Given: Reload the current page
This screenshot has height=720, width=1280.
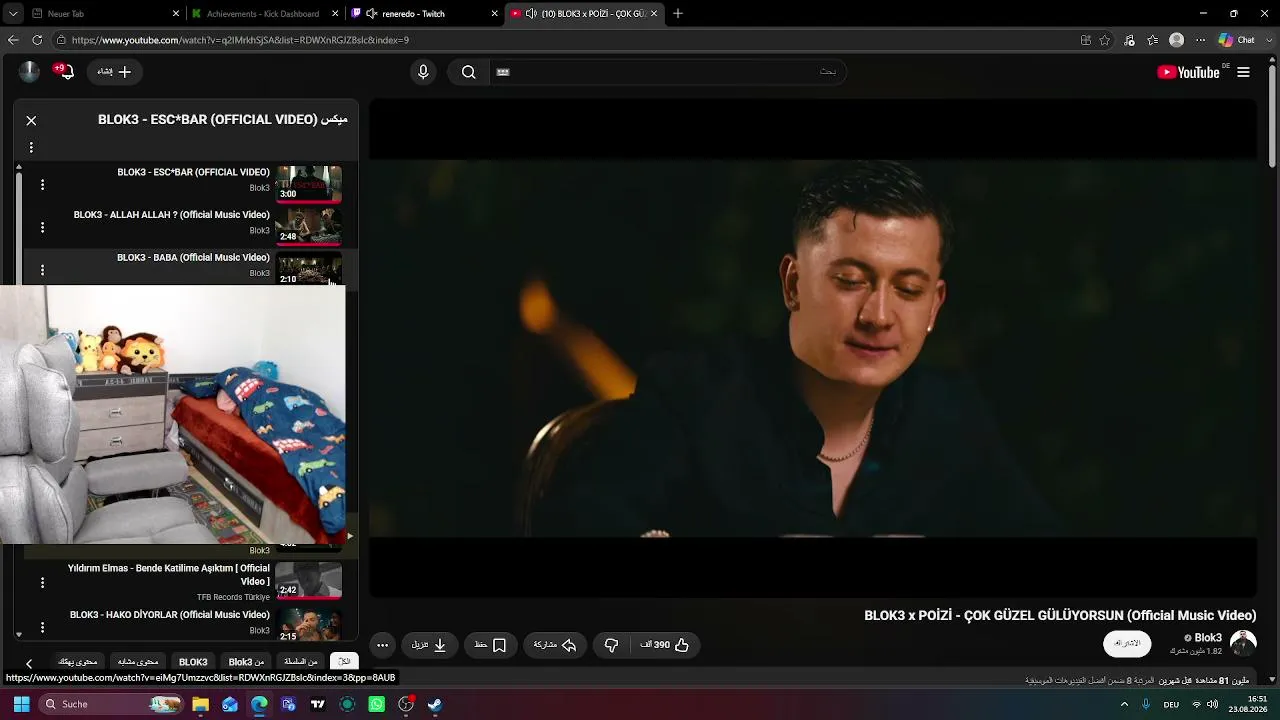Looking at the screenshot, I should pos(37,40).
